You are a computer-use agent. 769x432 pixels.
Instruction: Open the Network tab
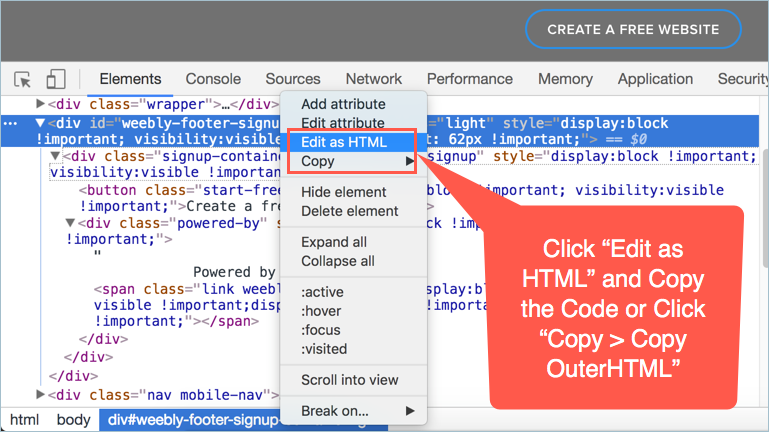373,79
